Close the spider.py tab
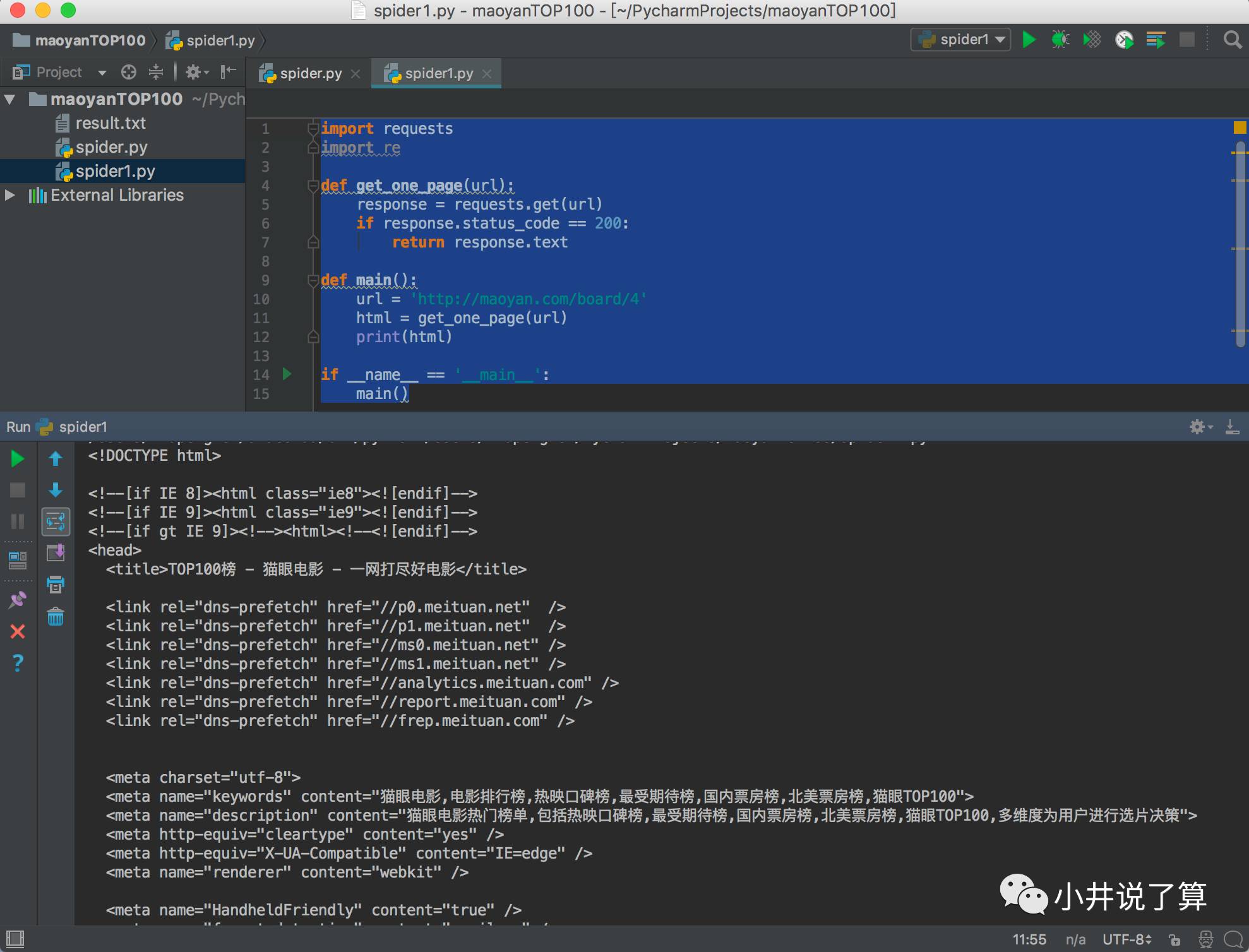Image resolution: width=1249 pixels, height=952 pixels. click(x=356, y=74)
